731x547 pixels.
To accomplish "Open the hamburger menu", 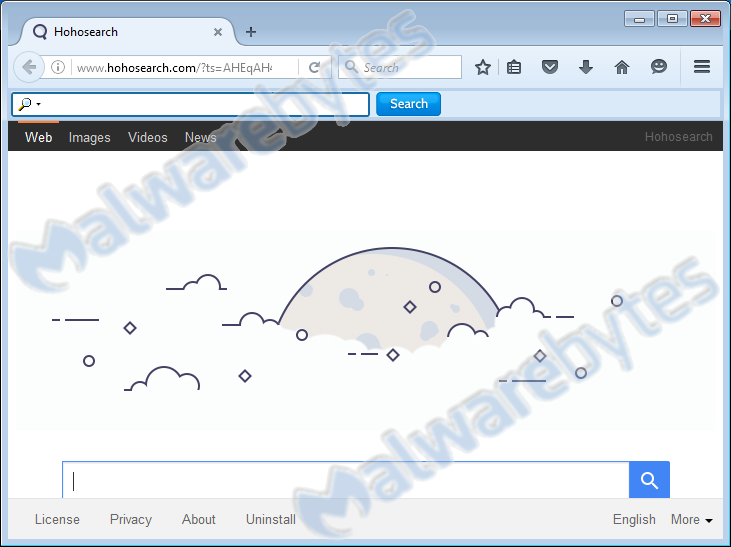I will pos(701,67).
